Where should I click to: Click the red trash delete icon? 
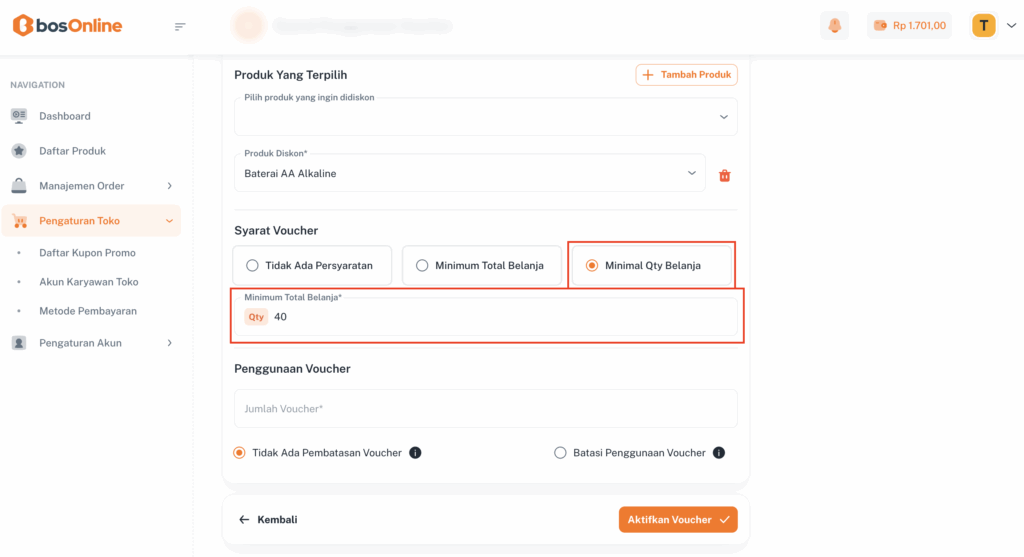(x=725, y=176)
